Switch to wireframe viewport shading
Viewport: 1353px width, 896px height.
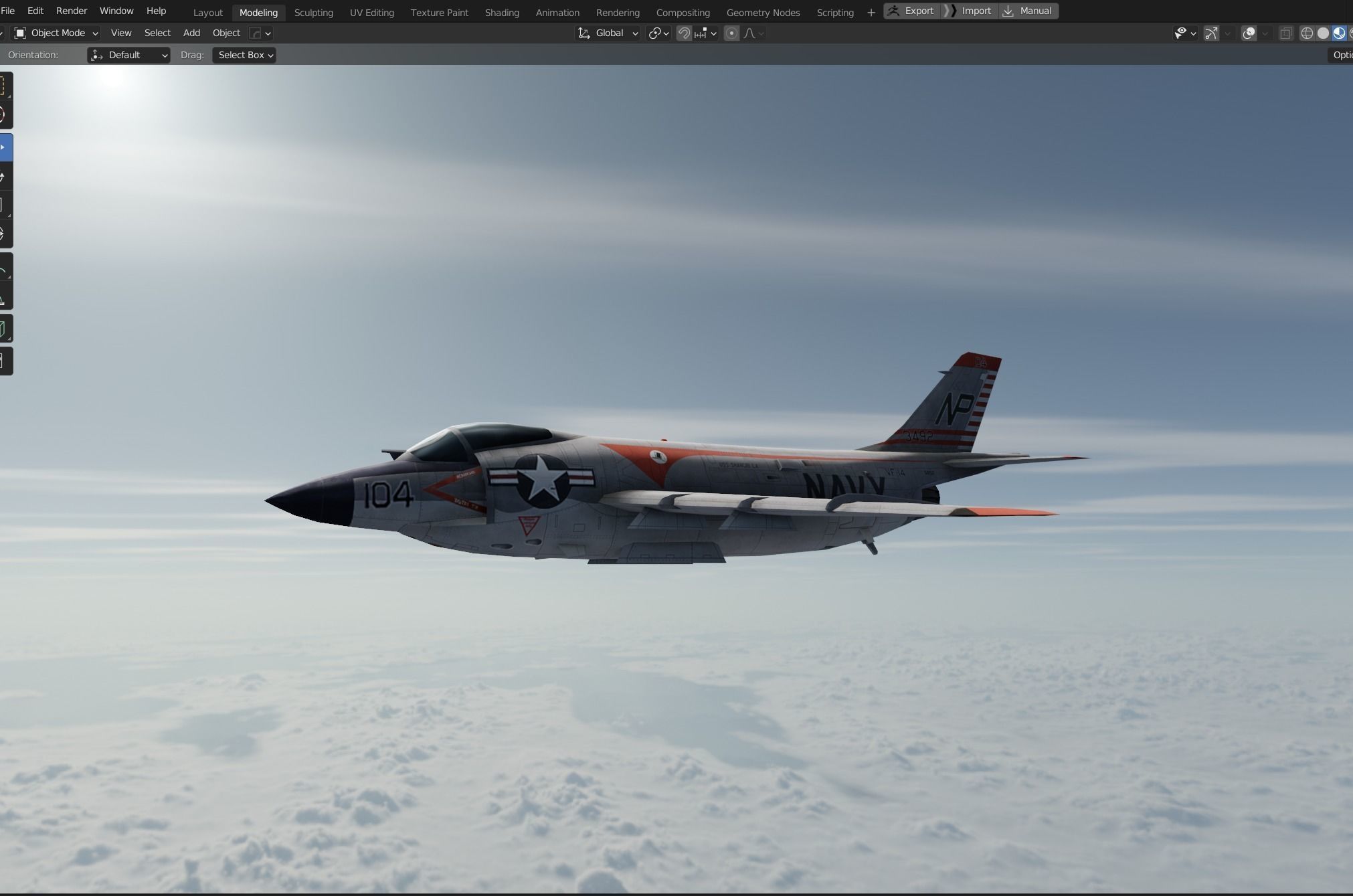point(1306,33)
